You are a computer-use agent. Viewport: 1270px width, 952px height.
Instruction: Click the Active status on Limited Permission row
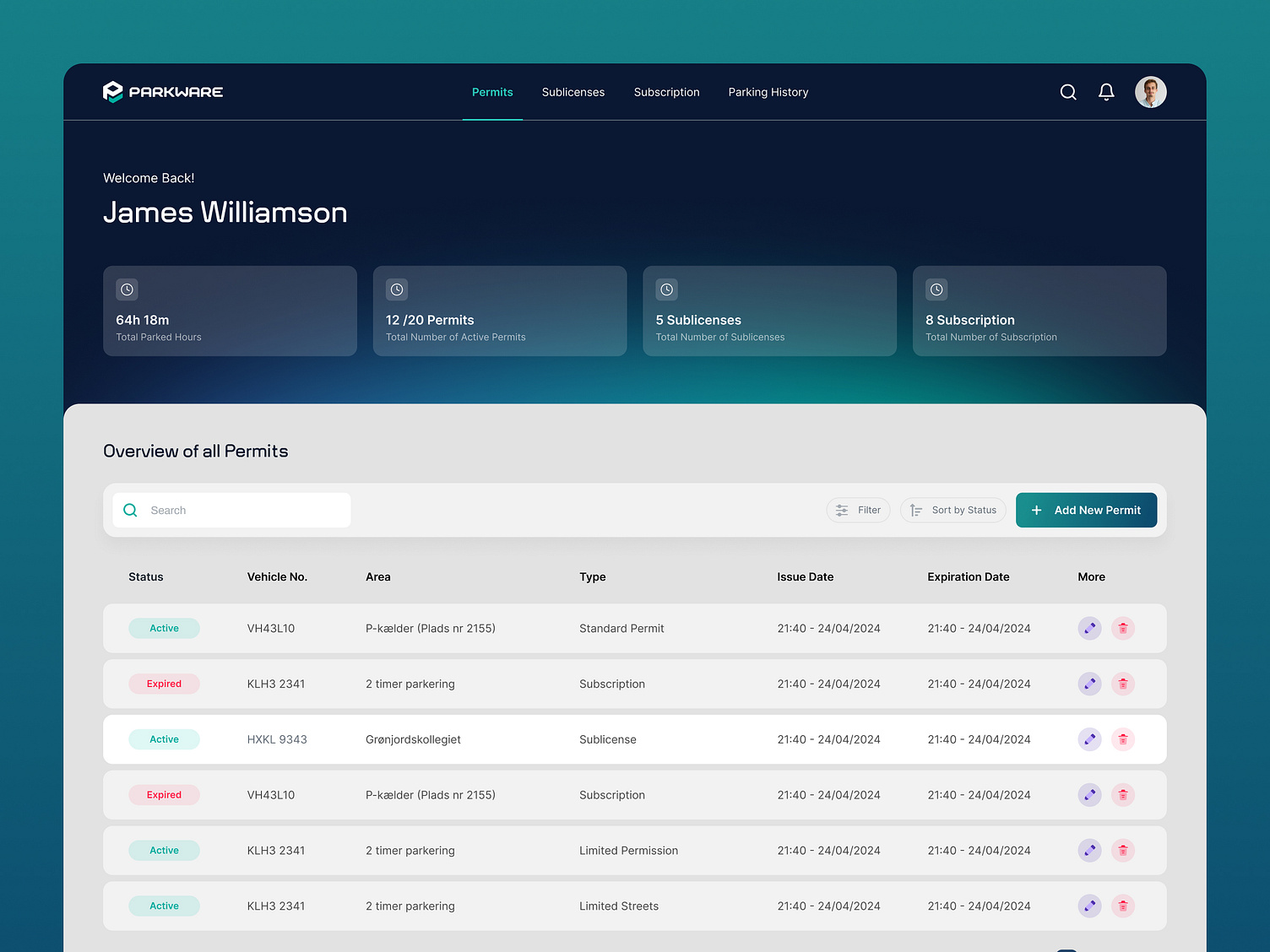164,850
